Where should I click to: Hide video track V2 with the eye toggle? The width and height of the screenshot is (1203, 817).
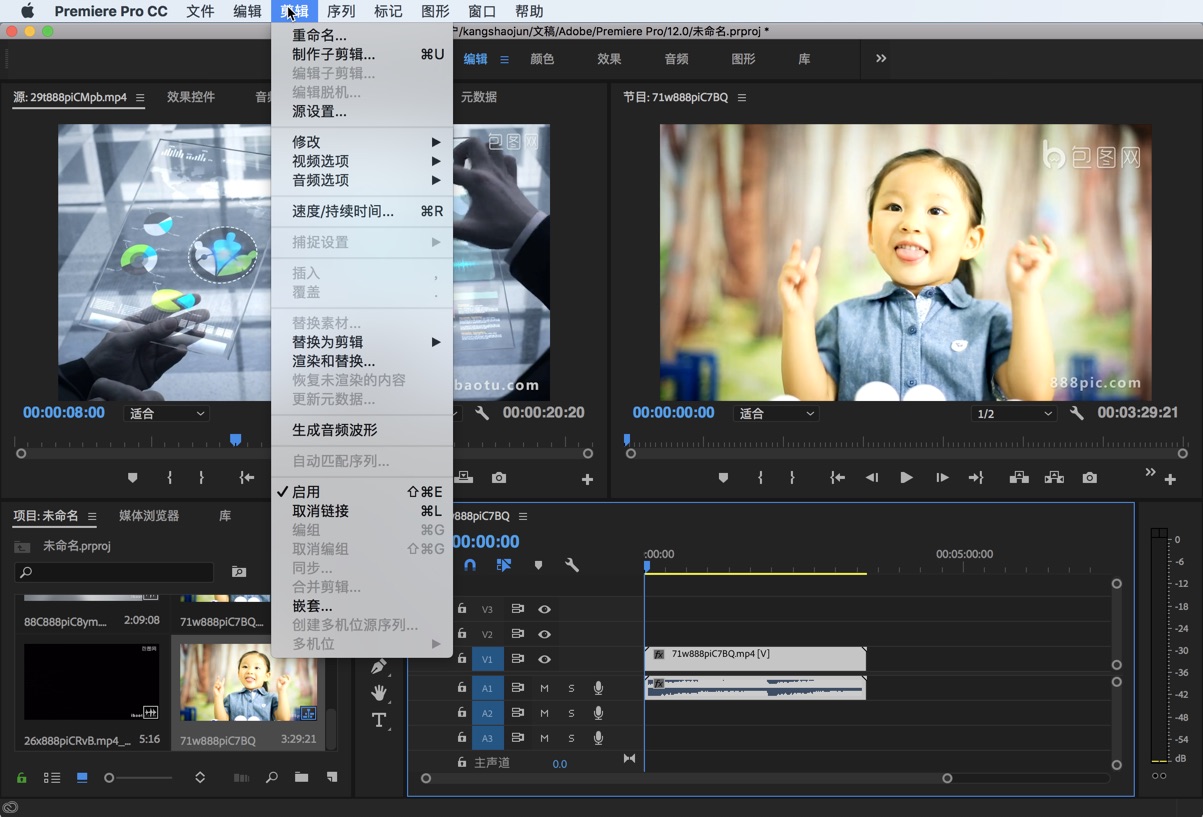545,633
